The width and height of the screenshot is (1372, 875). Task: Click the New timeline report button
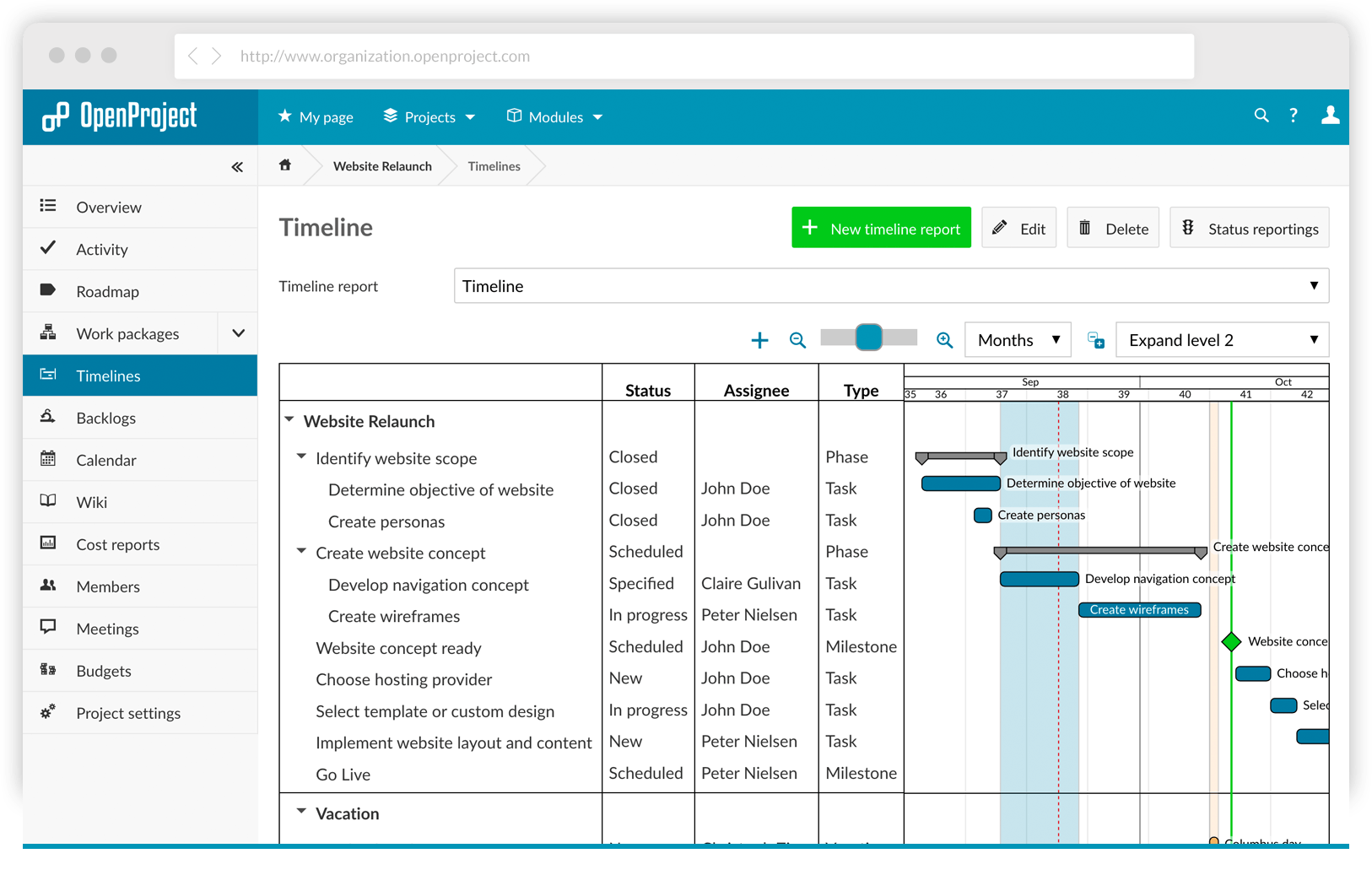881,228
